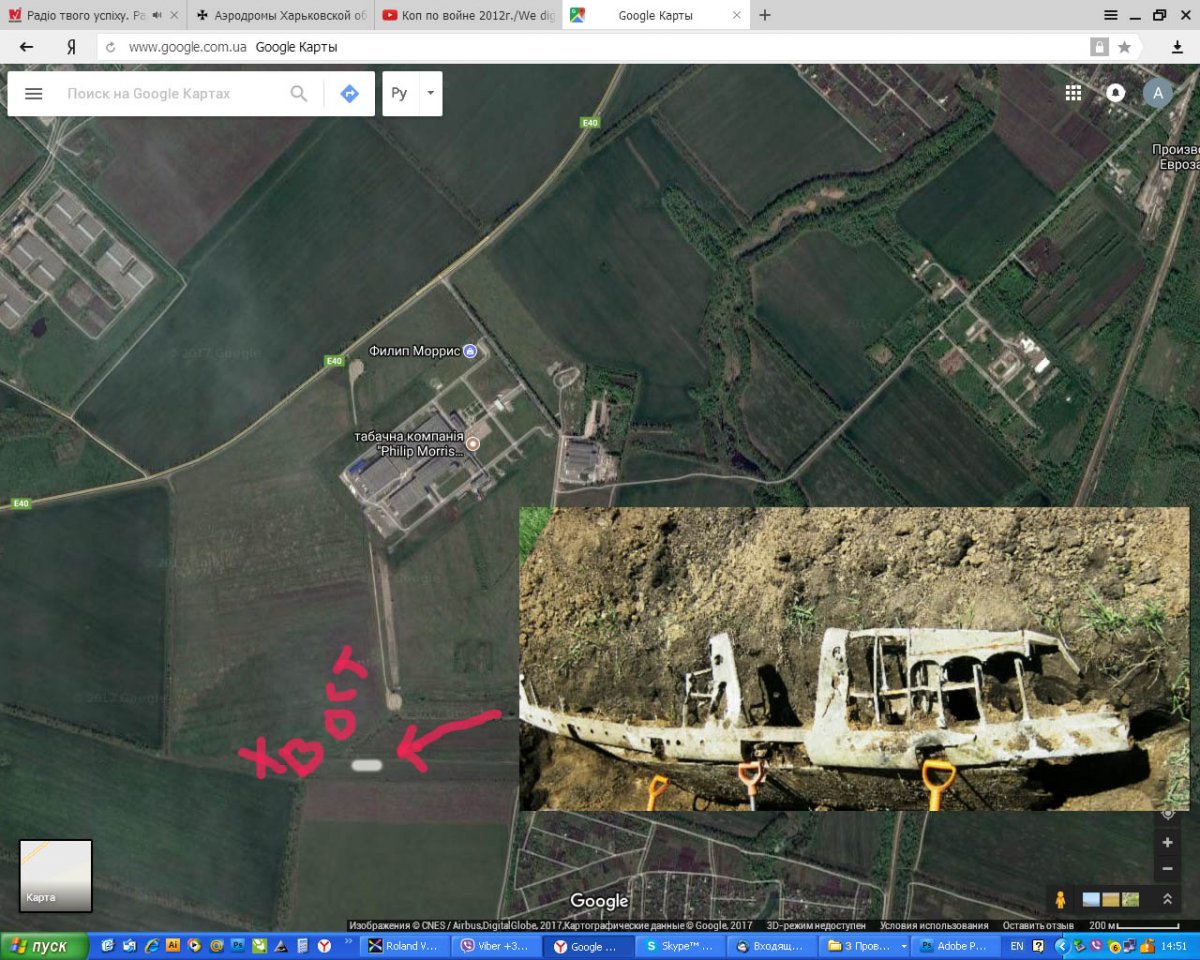Click the Оставить отзыв link
1200x960 pixels.
1038,926
